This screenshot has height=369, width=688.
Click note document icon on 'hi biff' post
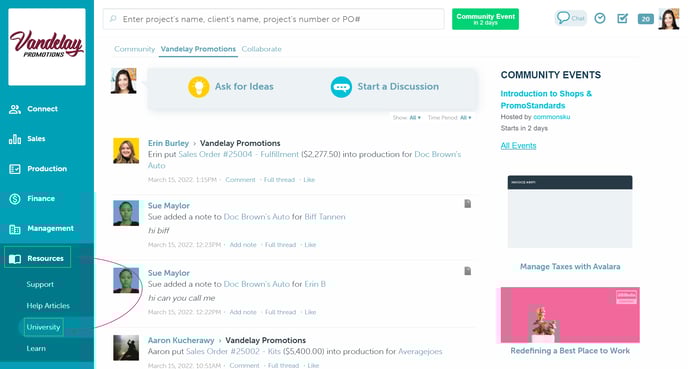468,204
